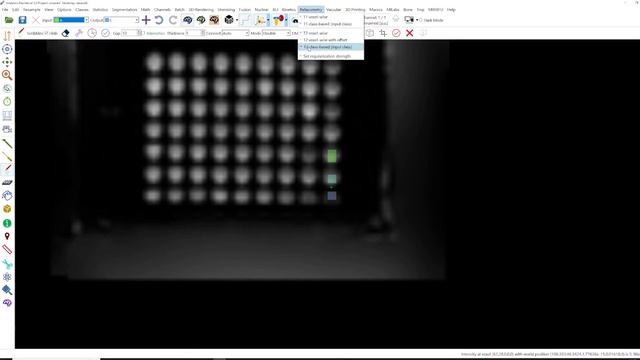Select the red ruler measure tool in sidebar
640x360 pixels.
[x=7, y=249]
